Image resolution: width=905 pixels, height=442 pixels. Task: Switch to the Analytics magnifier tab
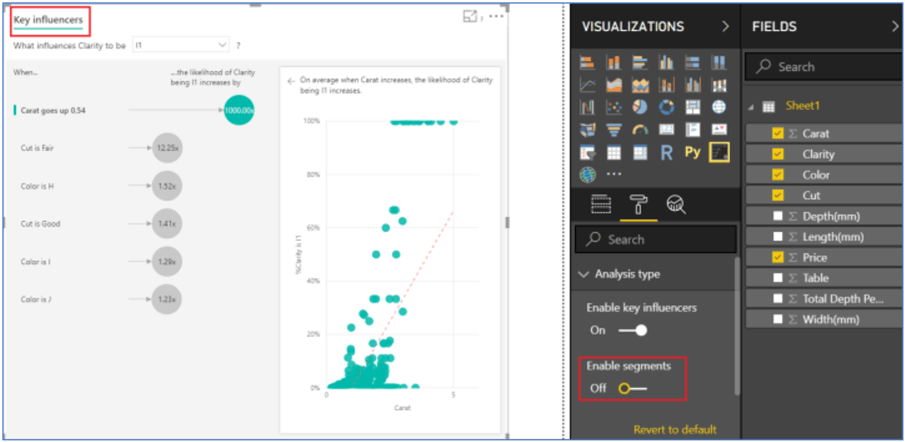(x=676, y=204)
